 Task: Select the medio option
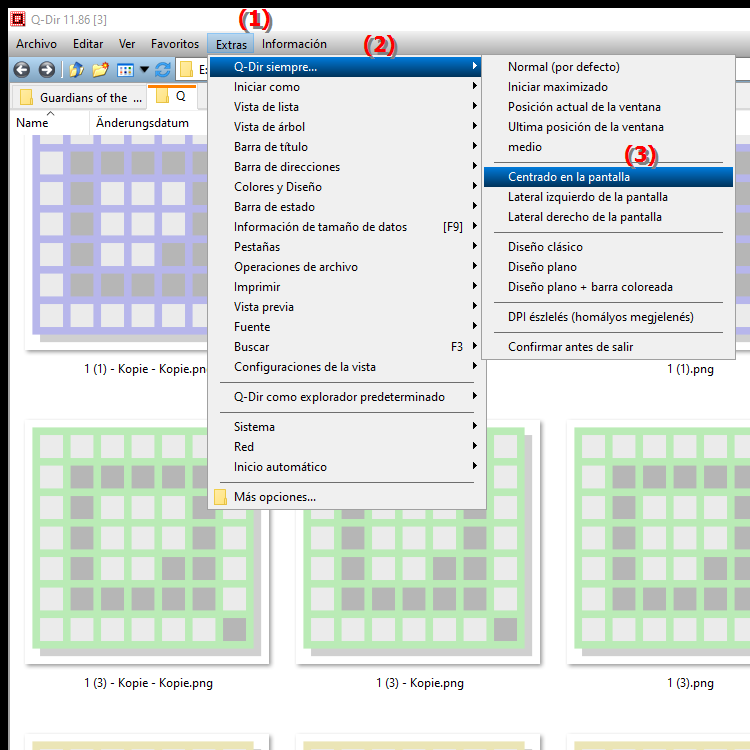click(608, 147)
